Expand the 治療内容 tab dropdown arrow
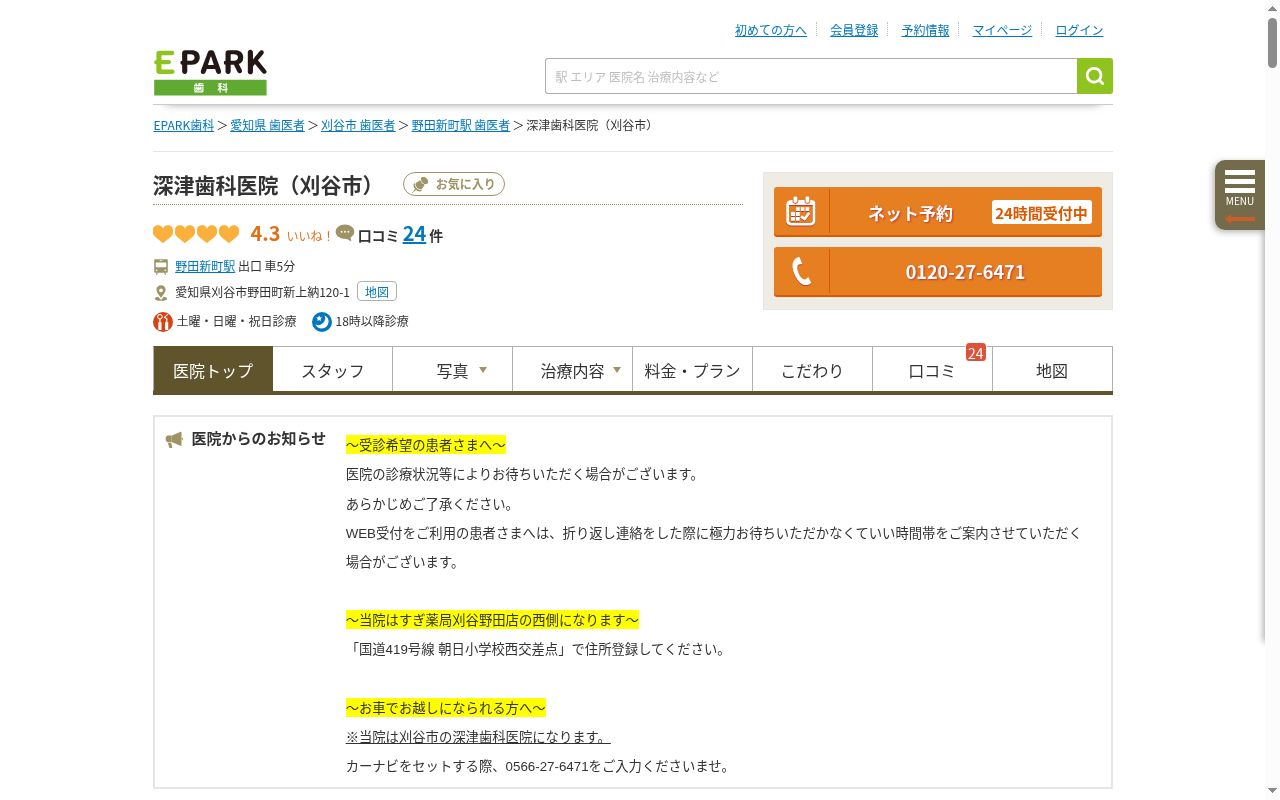 coord(617,370)
